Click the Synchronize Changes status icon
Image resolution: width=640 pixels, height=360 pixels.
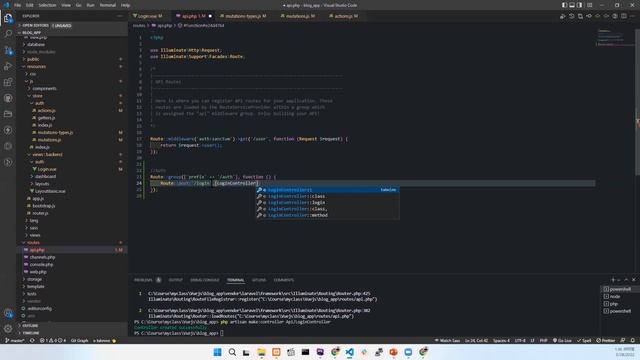[32, 340]
